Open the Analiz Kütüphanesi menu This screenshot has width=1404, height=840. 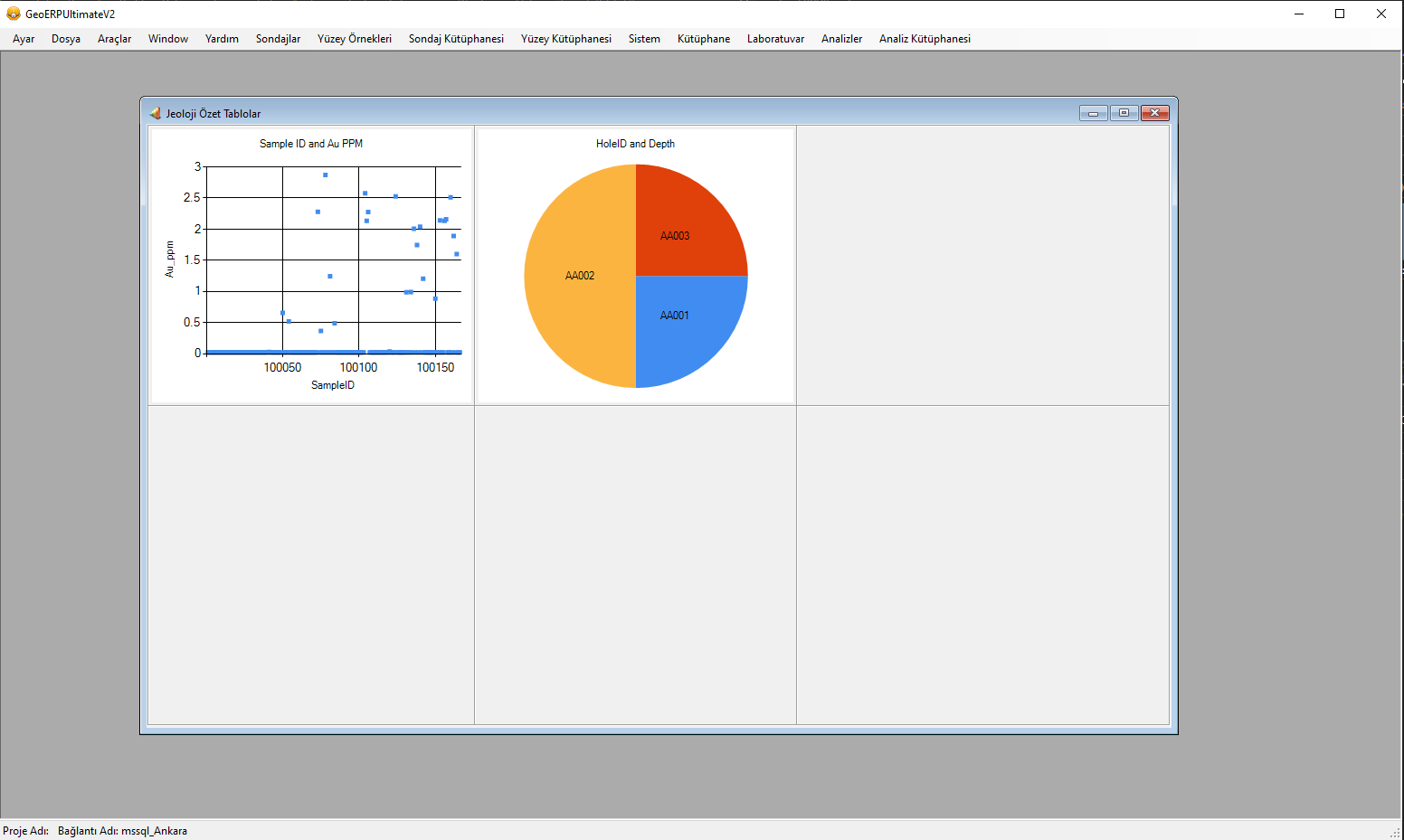tap(925, 39)
